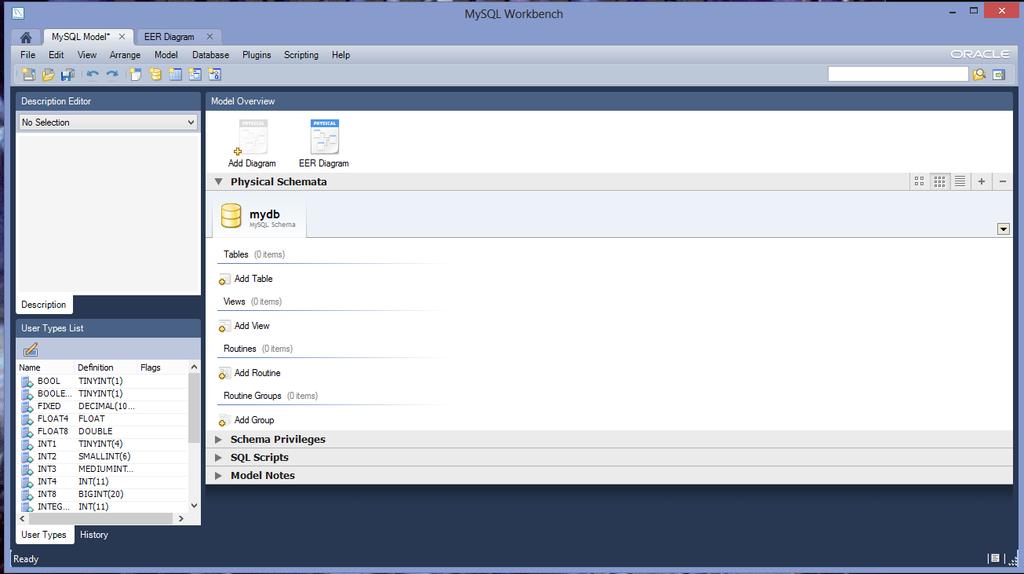Click the user types horizontal scrollbar right arrow

[181, 518]
